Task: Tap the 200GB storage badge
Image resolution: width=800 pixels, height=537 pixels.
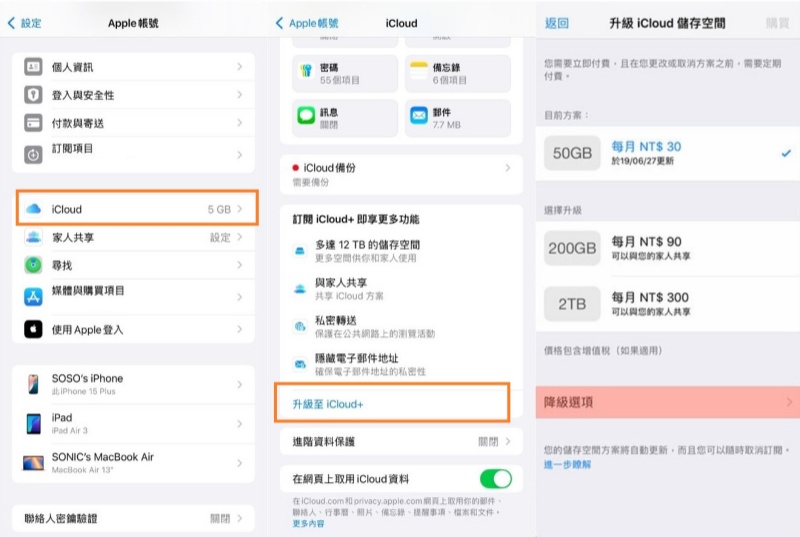Action: [572, 248]
